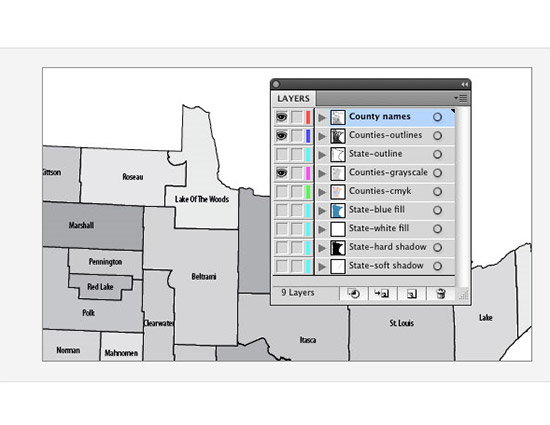550x425 pixels.
Task: Toggle lock on Counties-cmyk layer
Action: pos(297,192)
